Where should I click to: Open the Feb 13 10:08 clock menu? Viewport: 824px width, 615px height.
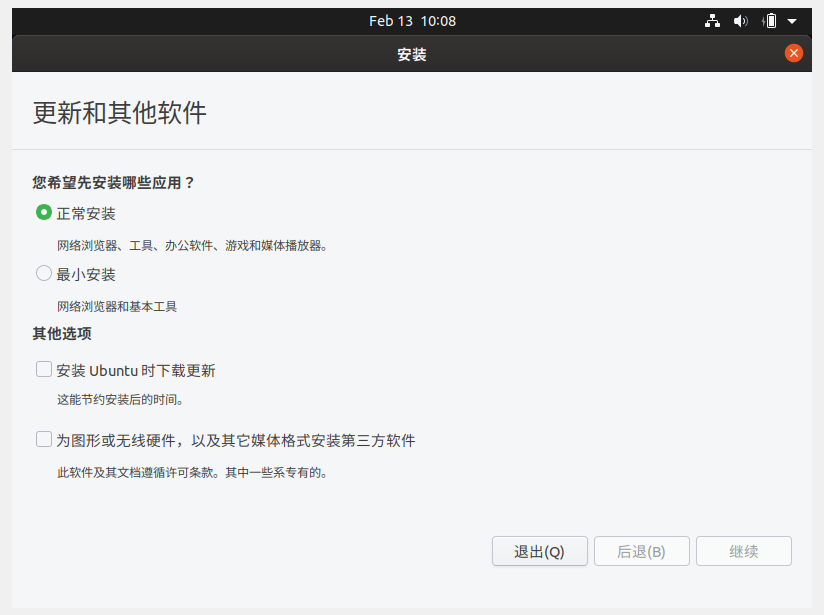pos(413,21)
